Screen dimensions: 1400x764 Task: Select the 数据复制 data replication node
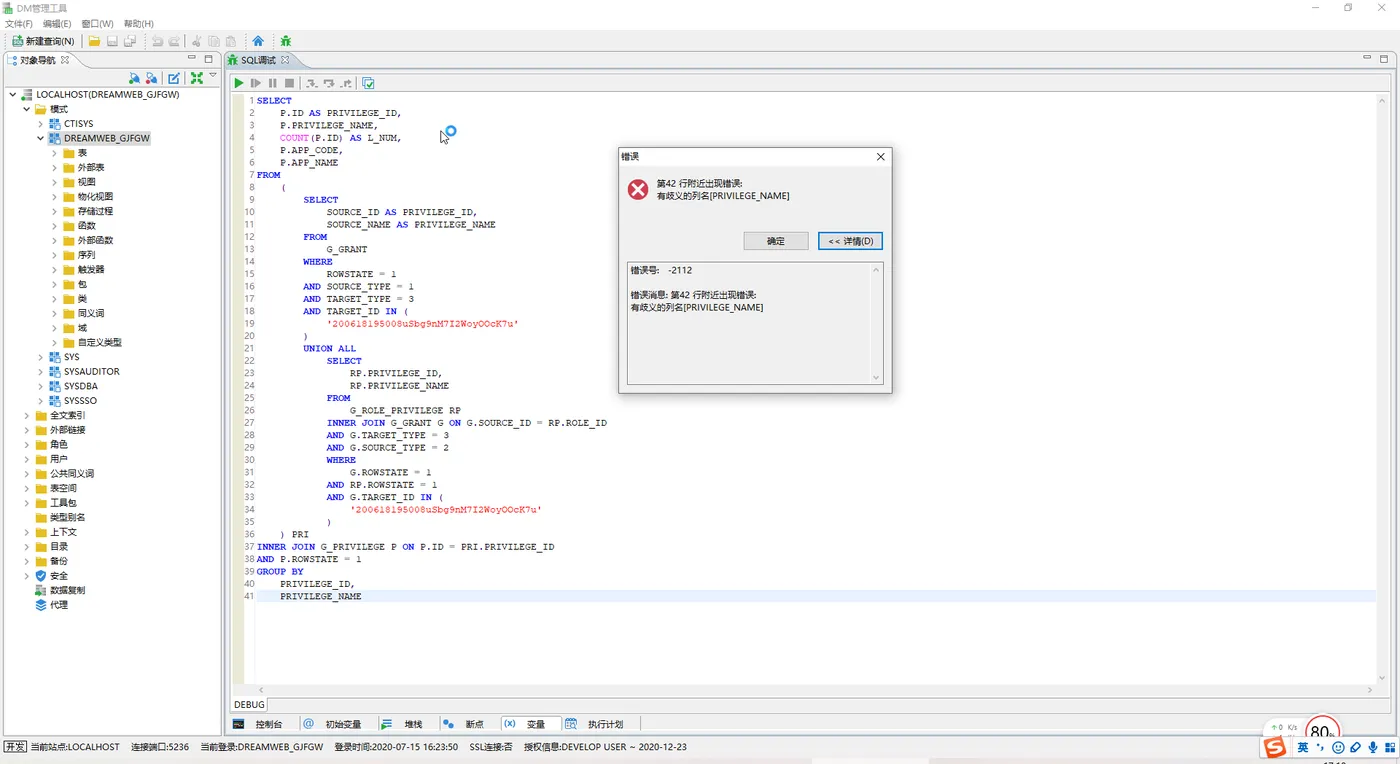tap(68, 590)
